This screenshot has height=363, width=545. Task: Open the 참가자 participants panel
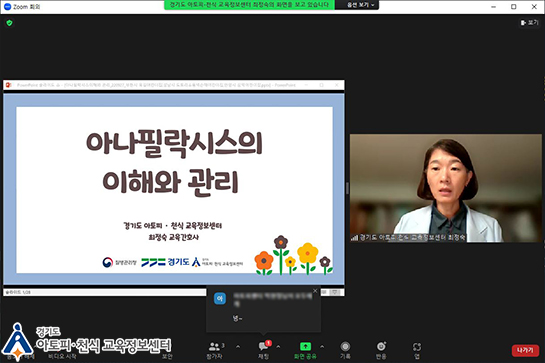(x=214, y=350)
